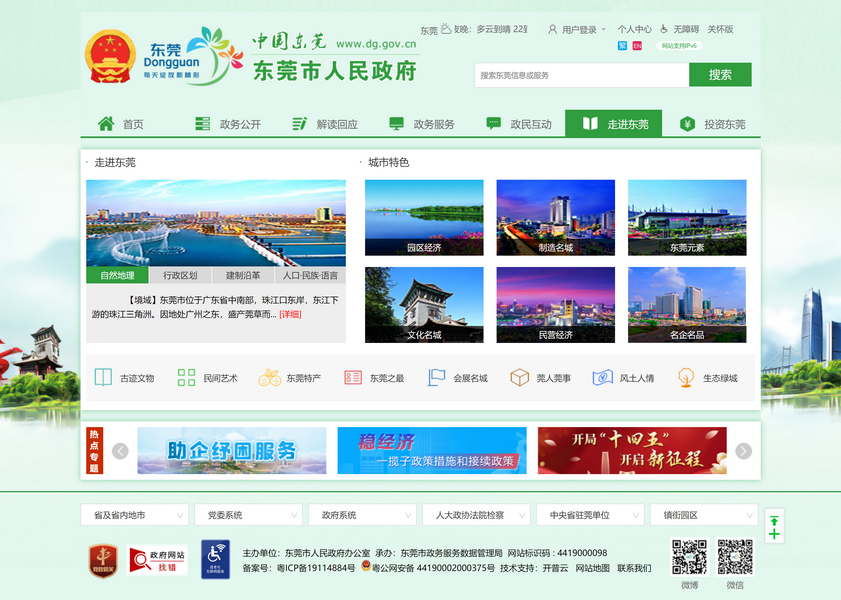Switch to the 行政区划 tab

(180, 275)
